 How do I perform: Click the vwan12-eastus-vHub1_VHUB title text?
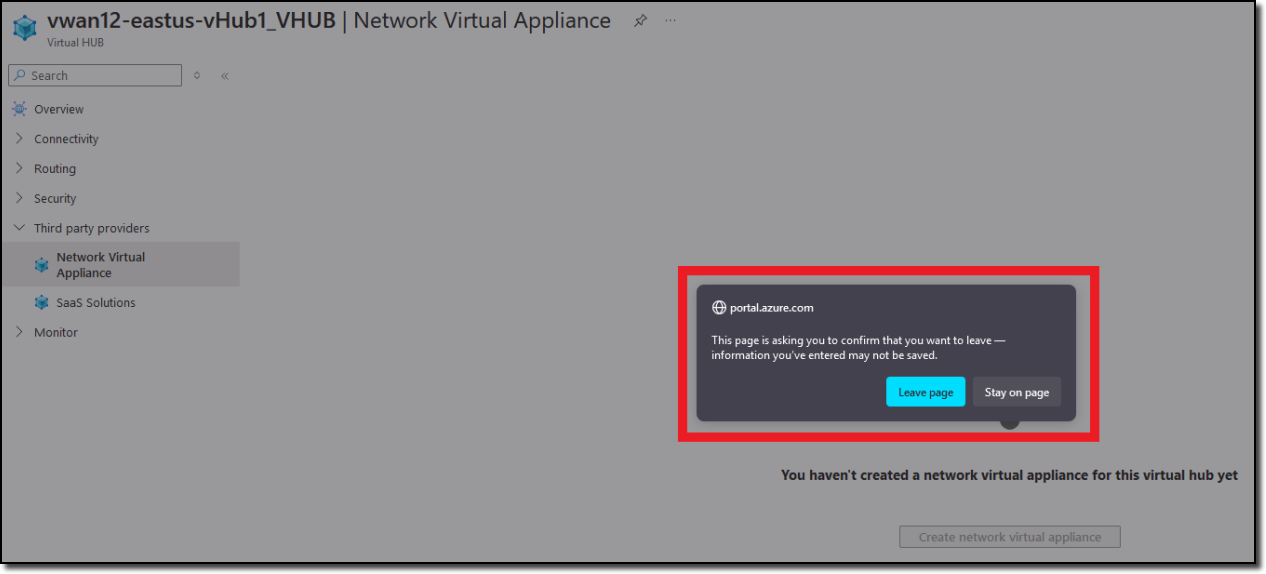click(191, 21)
